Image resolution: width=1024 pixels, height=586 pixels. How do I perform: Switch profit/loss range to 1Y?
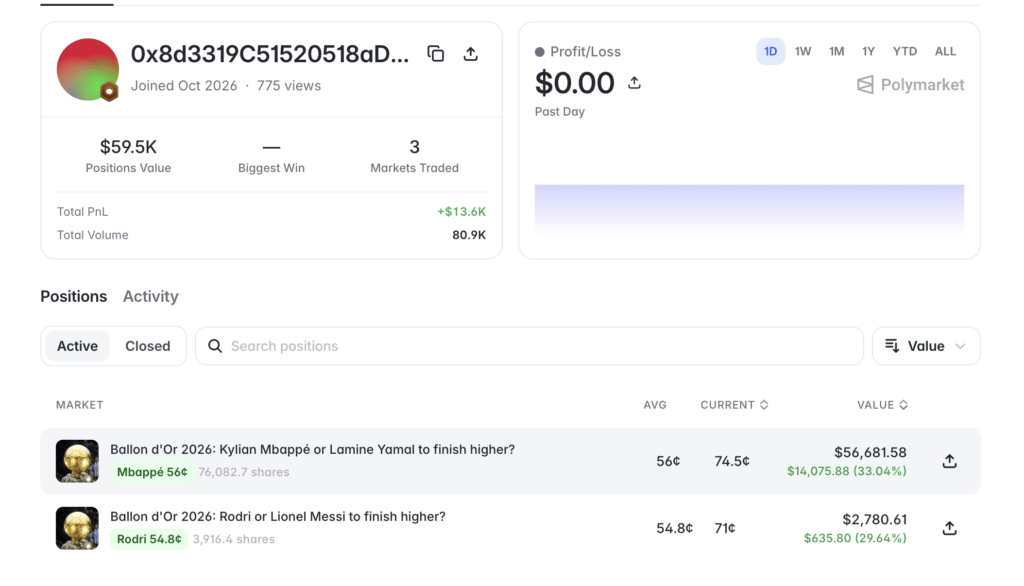(x=868, y=52)
